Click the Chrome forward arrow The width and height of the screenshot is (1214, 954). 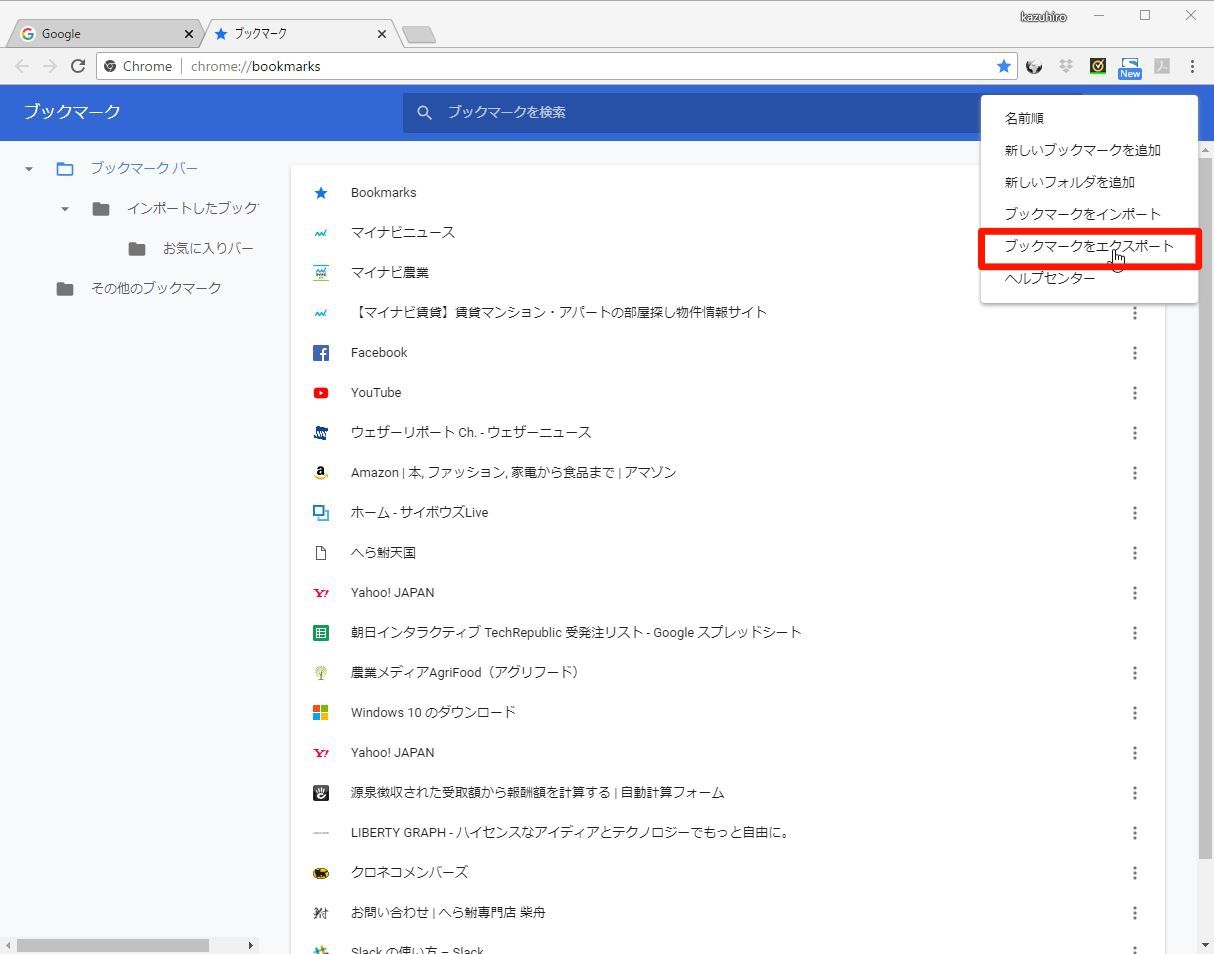pos(50,66)
